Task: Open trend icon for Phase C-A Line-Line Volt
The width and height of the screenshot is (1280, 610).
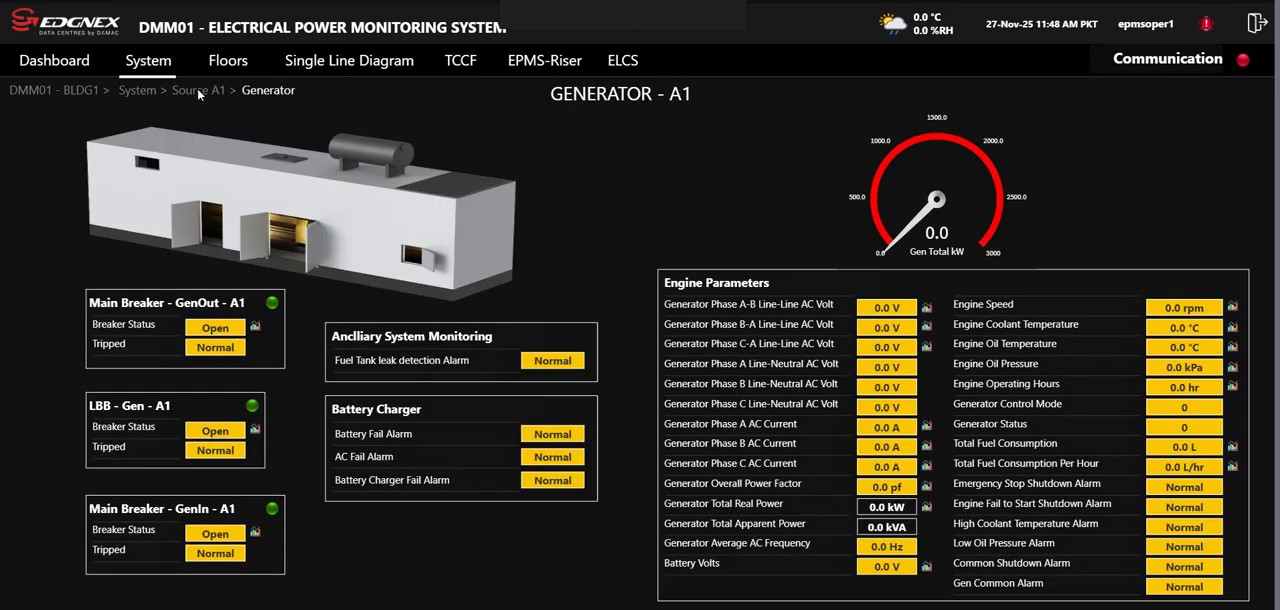Action: [x=927, y=347]
